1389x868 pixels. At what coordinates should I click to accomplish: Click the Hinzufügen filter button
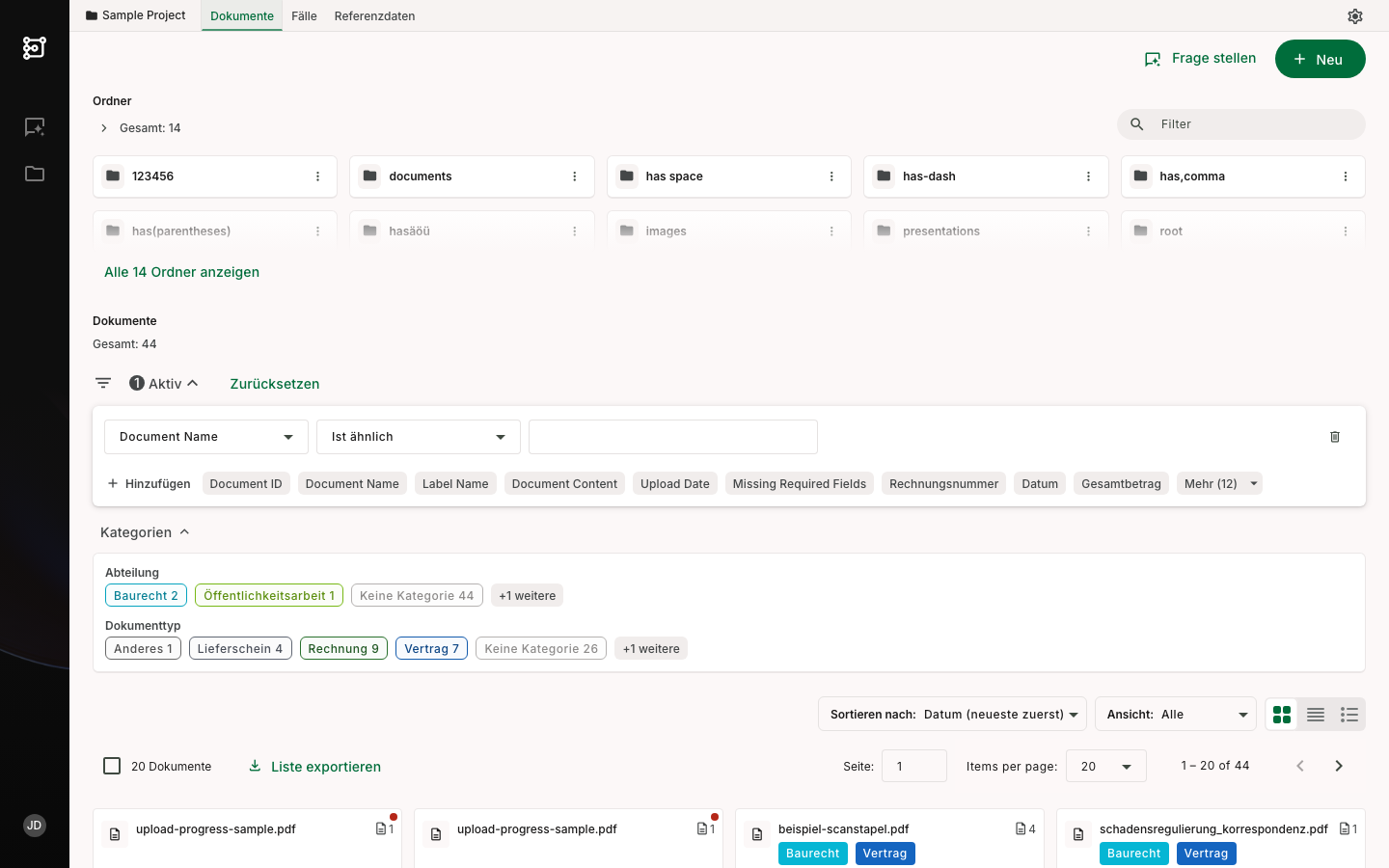[x=149, y=484]
